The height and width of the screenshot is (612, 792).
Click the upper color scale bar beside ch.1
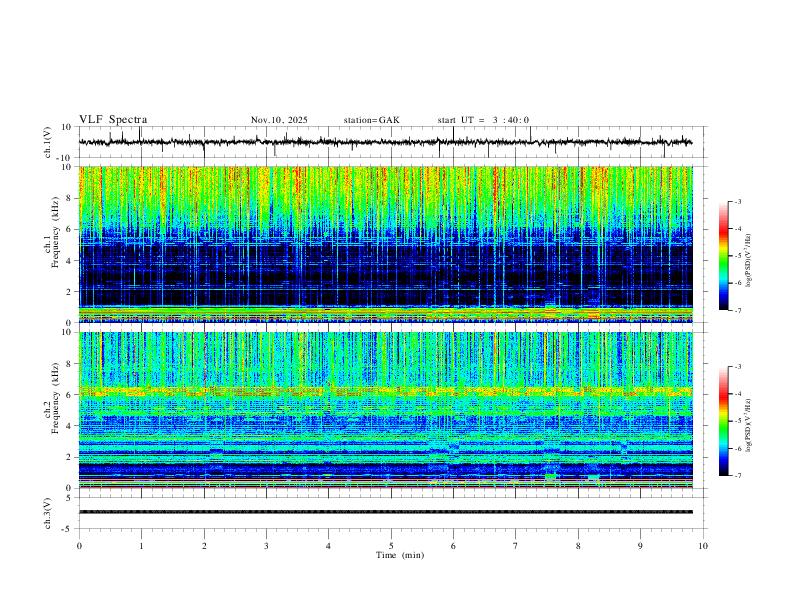click(724, 256)
